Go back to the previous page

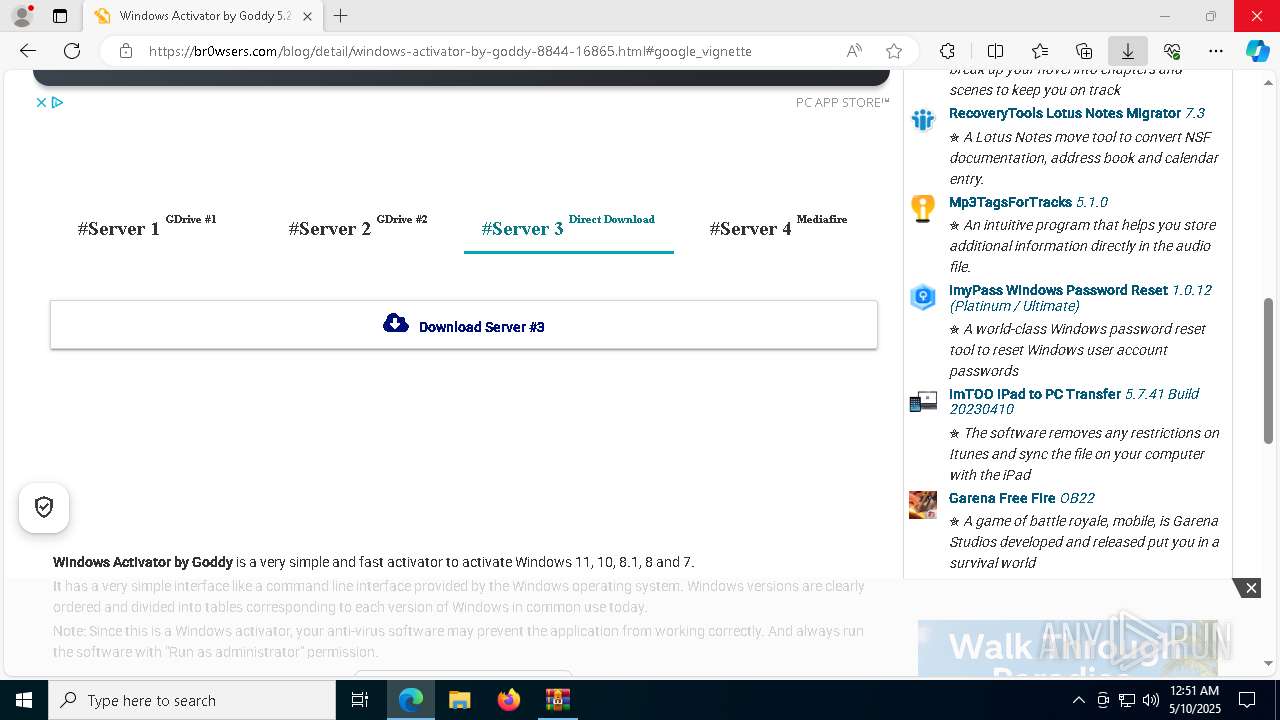click(x=28, y=51)
